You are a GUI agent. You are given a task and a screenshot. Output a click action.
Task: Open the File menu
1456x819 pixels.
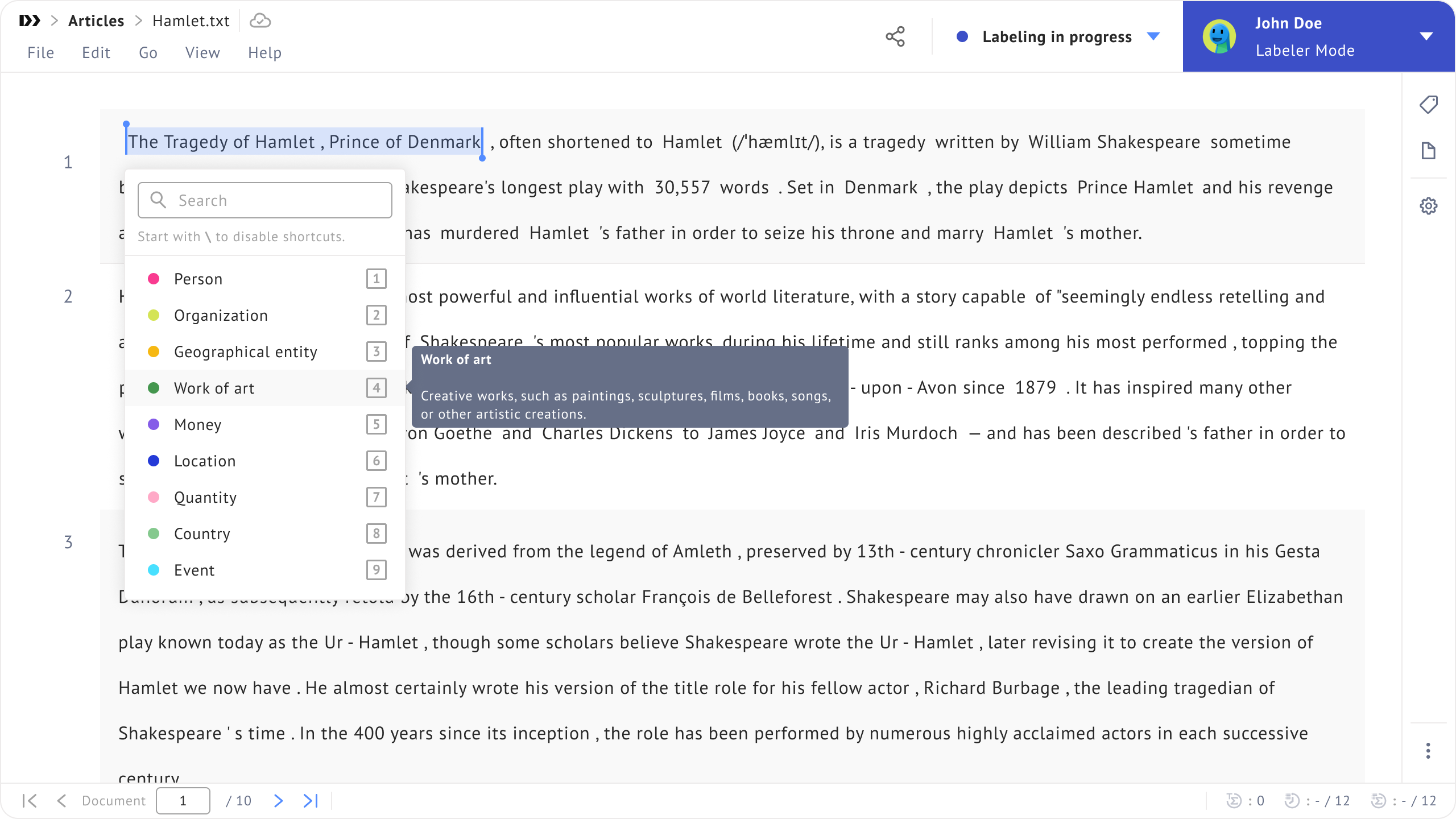tap(40, 53)
